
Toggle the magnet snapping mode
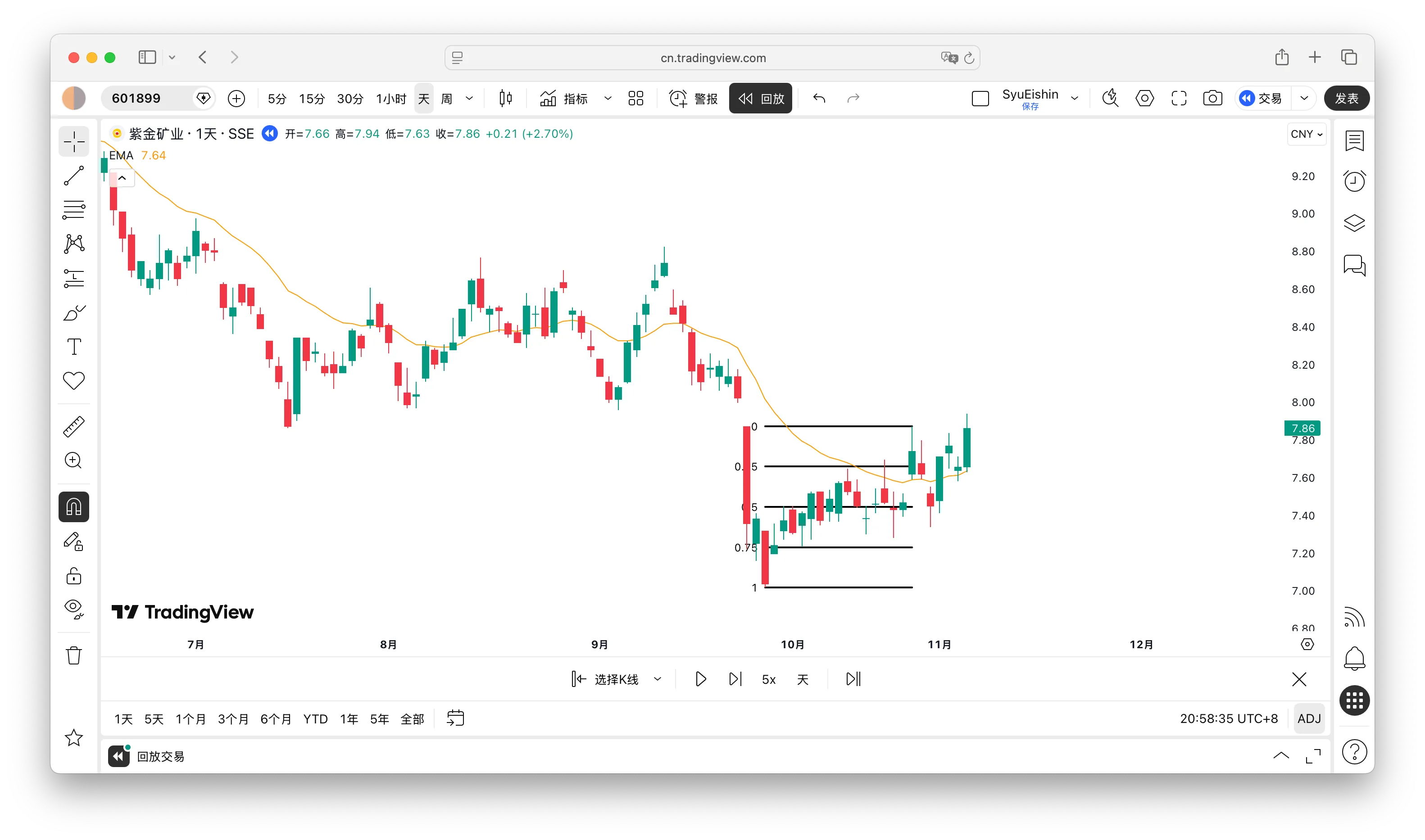(73, 506)
